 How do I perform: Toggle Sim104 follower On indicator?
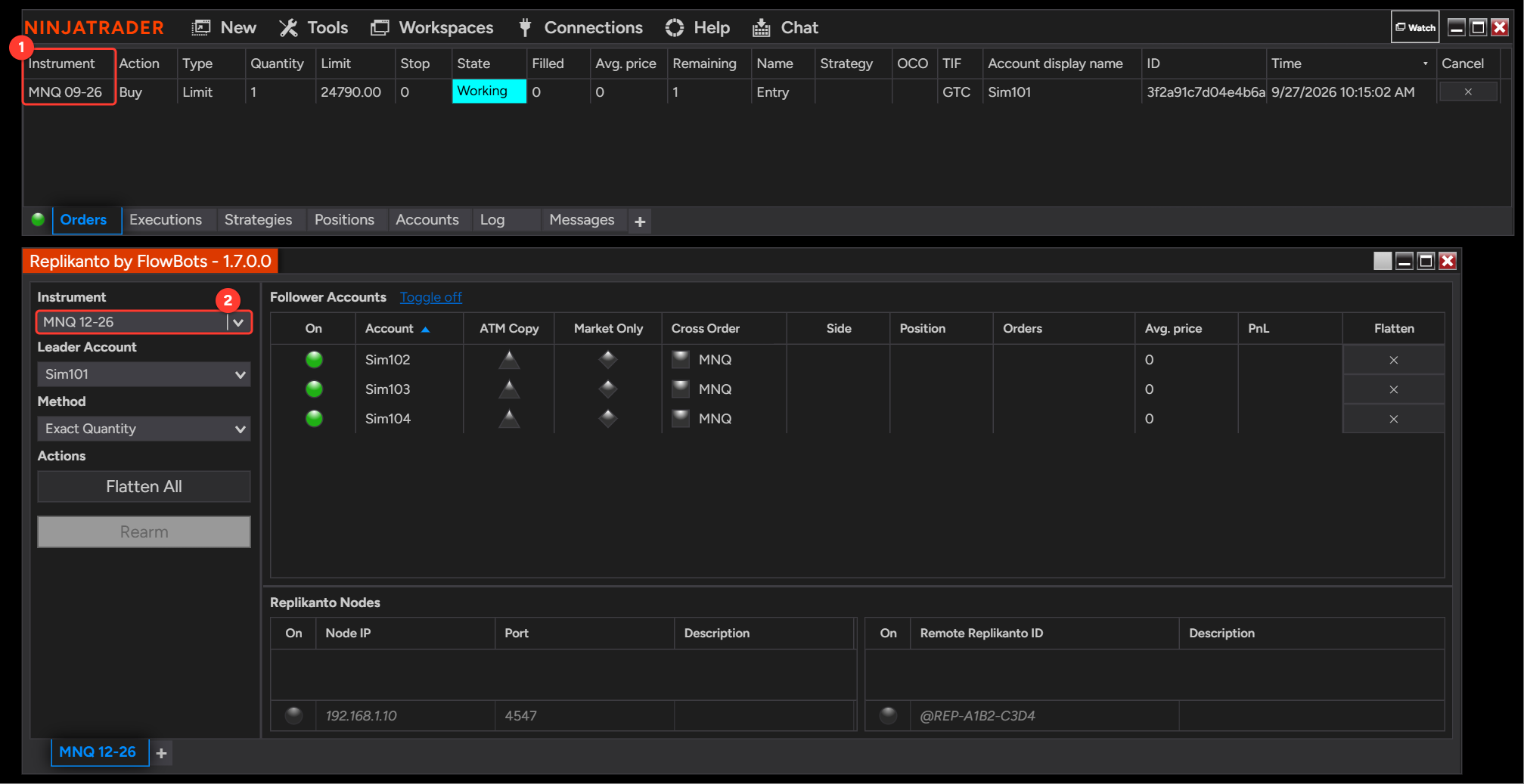[314, 419]
